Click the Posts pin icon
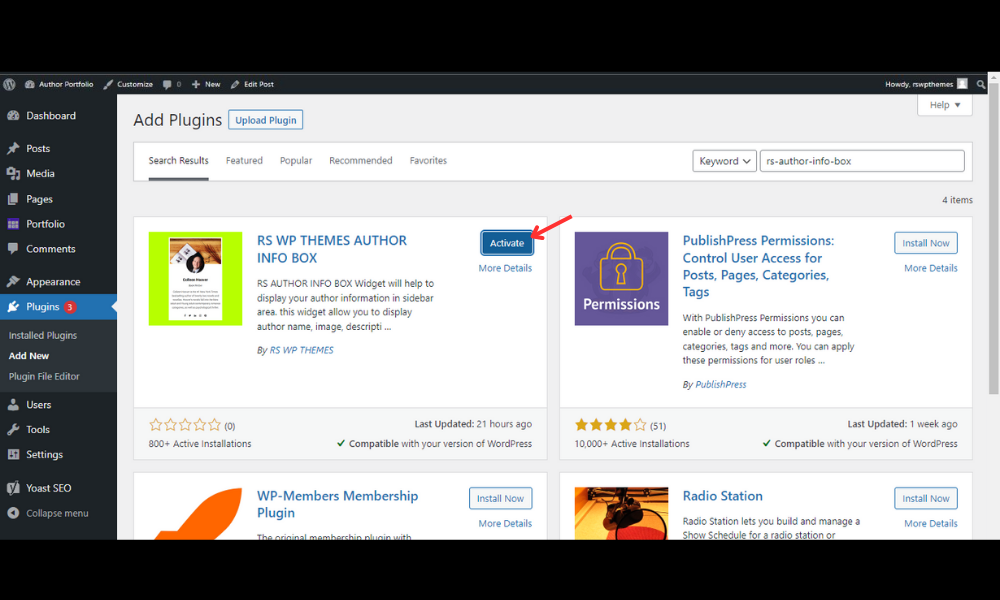The width and height of the screenshot is (1000, 600). click(13, 149)
